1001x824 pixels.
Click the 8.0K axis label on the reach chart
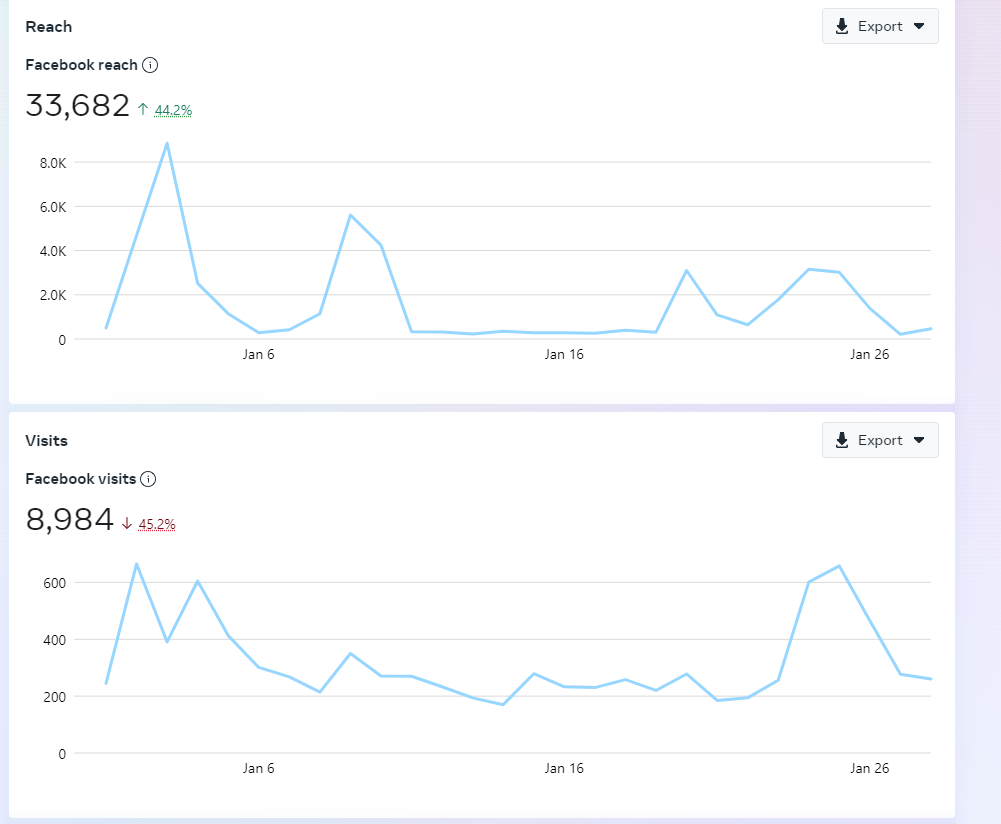(x=52, y=162)
